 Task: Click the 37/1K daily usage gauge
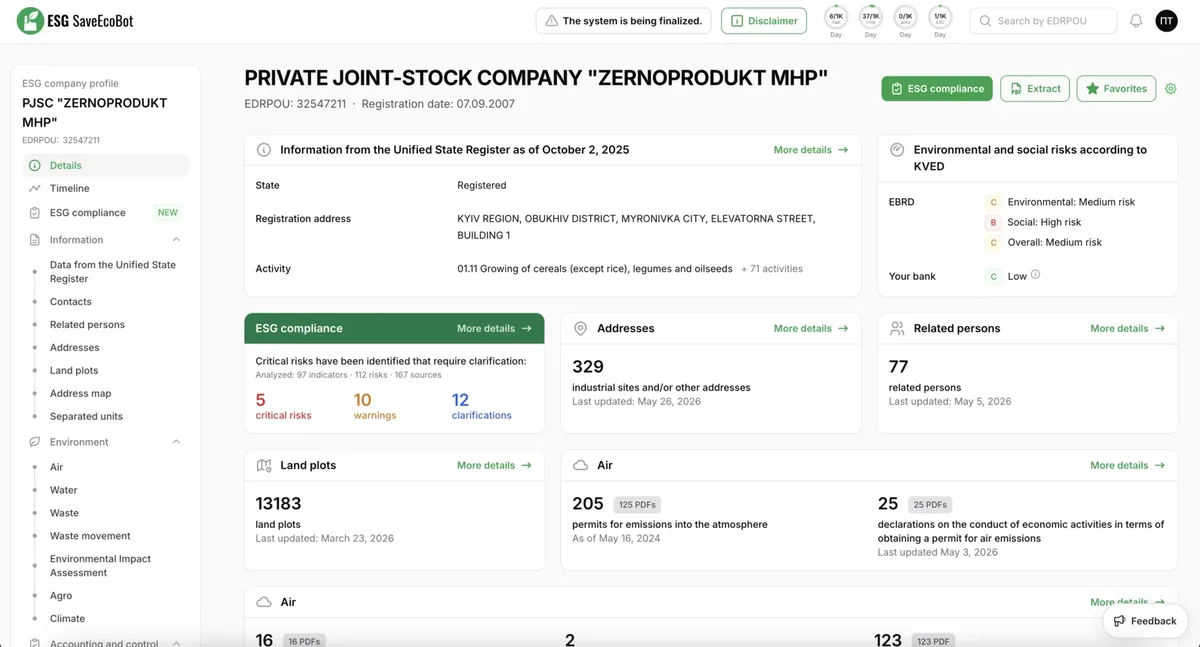871,18
